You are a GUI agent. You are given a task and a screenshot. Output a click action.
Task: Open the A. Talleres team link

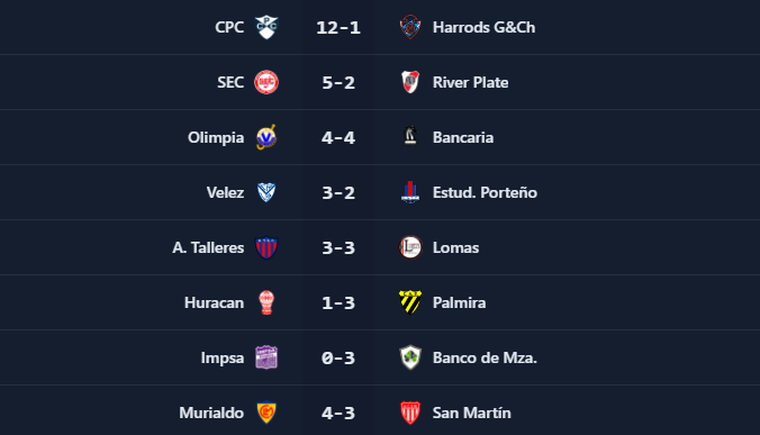click(x=208, y=247)
